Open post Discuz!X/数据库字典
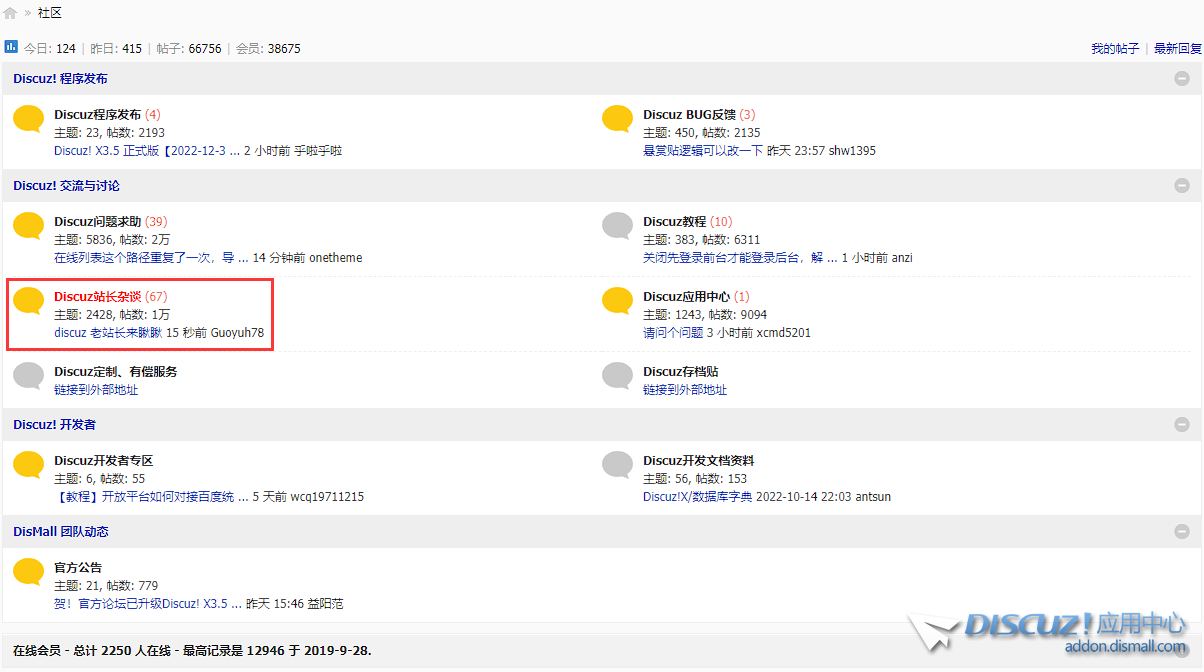 click(698, 497)
